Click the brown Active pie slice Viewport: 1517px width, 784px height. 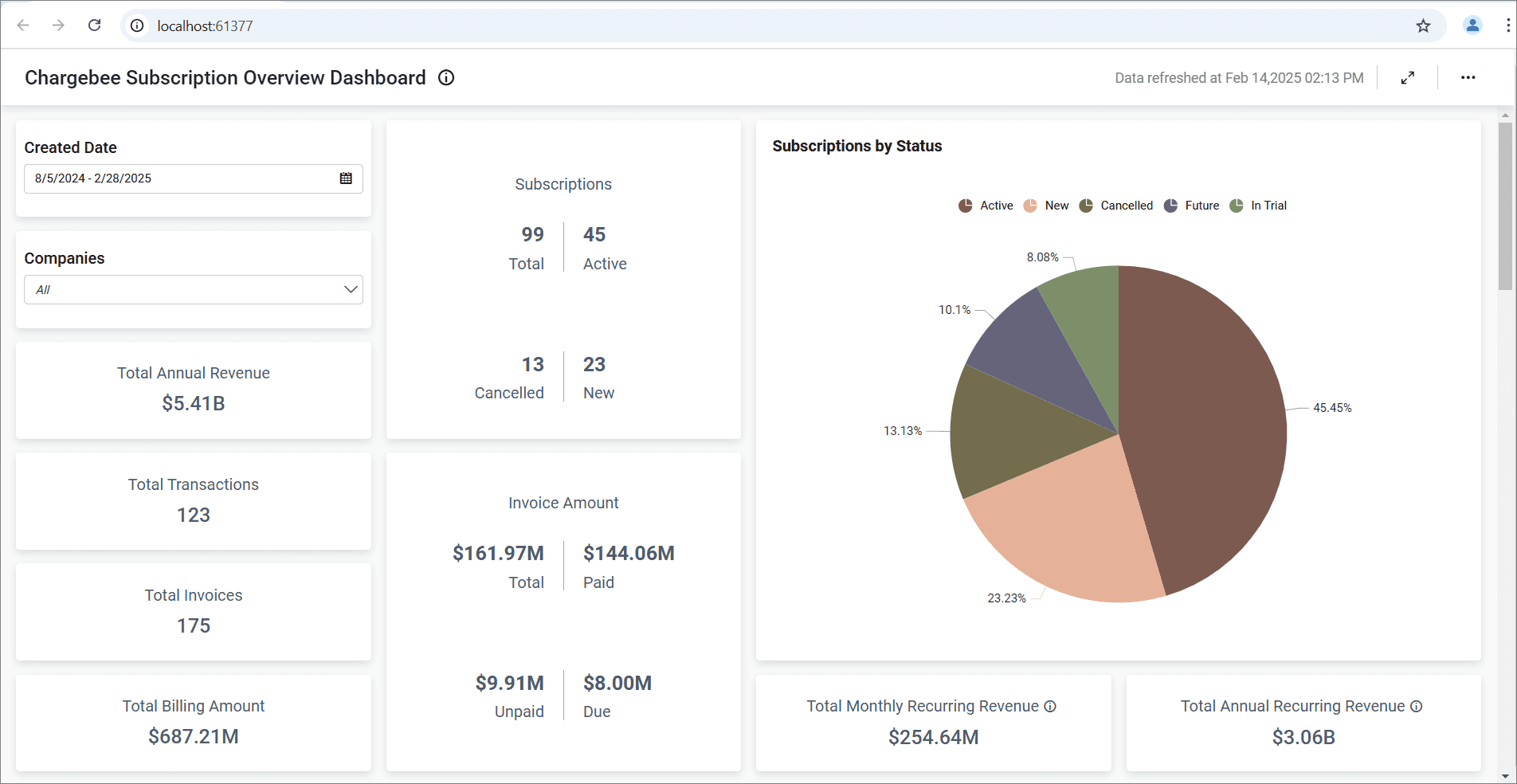coord(1203,430)
